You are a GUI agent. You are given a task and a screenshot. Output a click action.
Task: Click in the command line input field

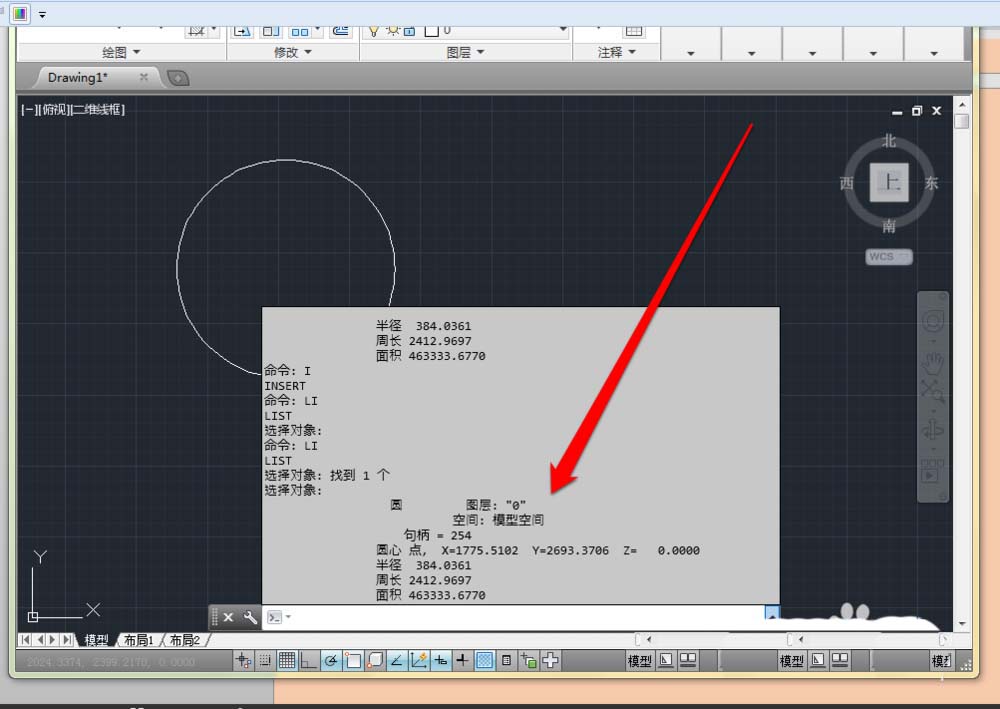pos(528,617)
